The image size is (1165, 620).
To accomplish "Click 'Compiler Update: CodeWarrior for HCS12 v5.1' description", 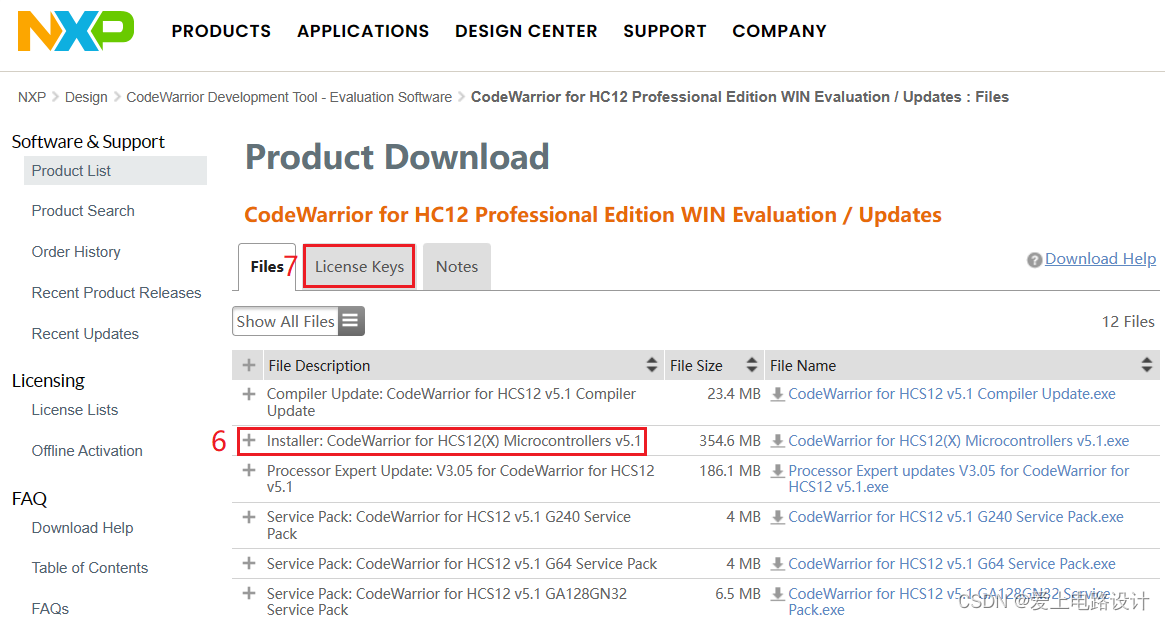I will tap(451, 402).
